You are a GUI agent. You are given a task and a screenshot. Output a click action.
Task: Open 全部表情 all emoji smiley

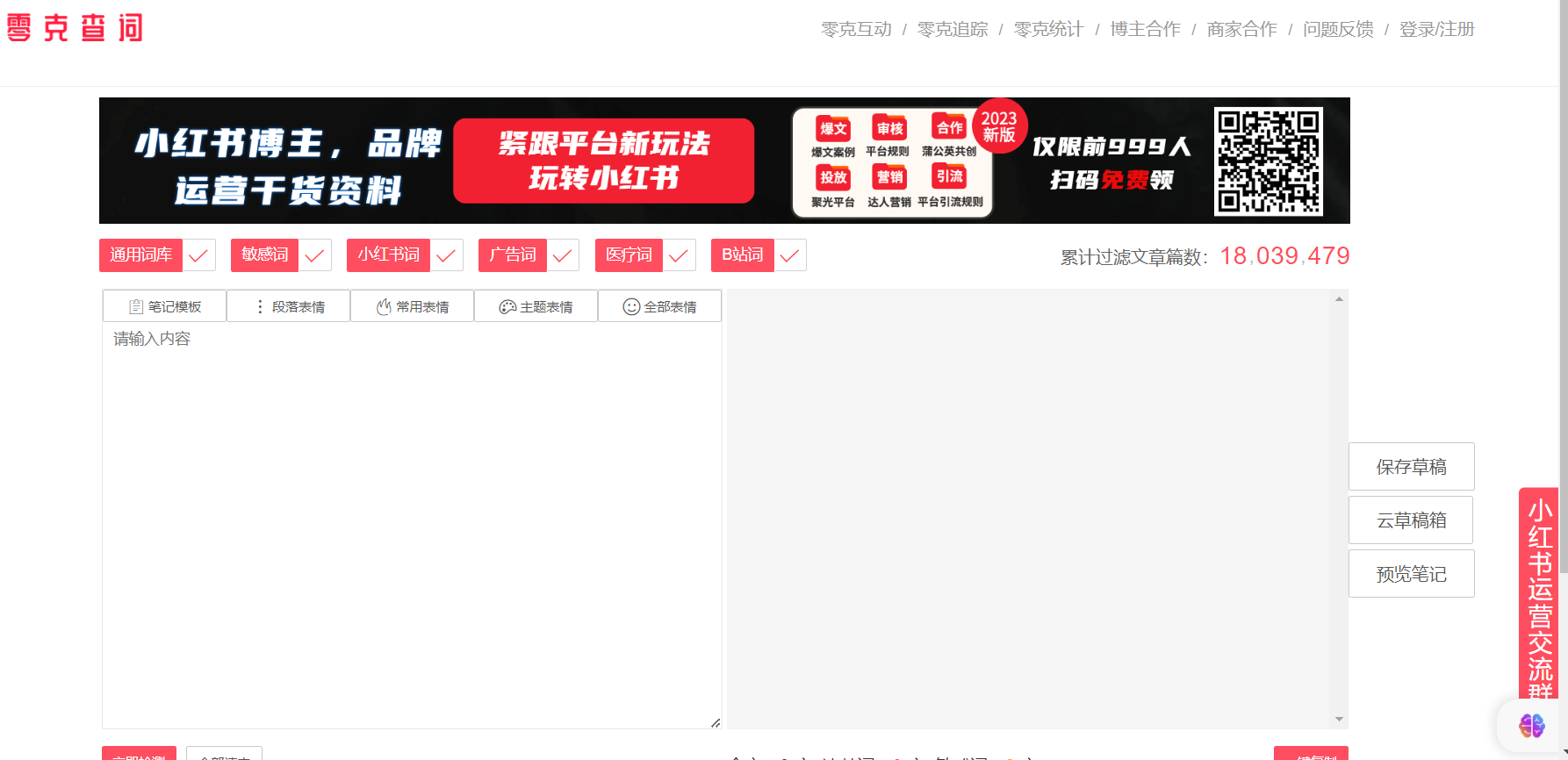click(x=659, y=306)
